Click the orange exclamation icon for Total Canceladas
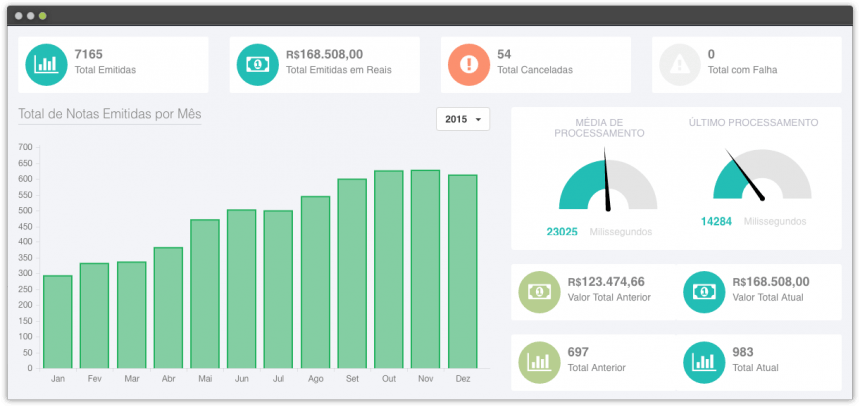Image resolution: width=860 pixels, height=414 pixels. [469, 65]
